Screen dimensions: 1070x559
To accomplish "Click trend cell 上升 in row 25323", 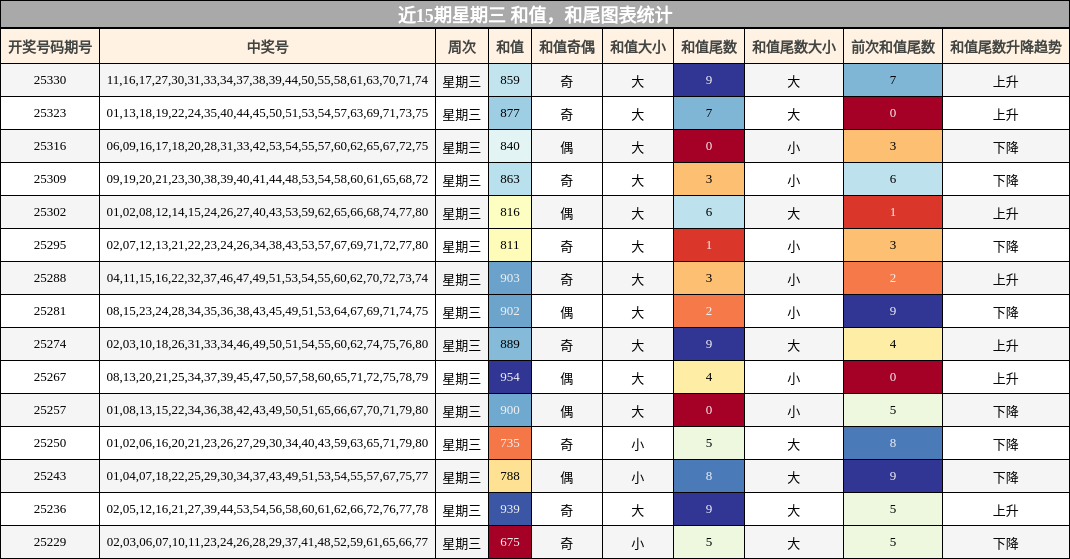I will point(1006,113).
